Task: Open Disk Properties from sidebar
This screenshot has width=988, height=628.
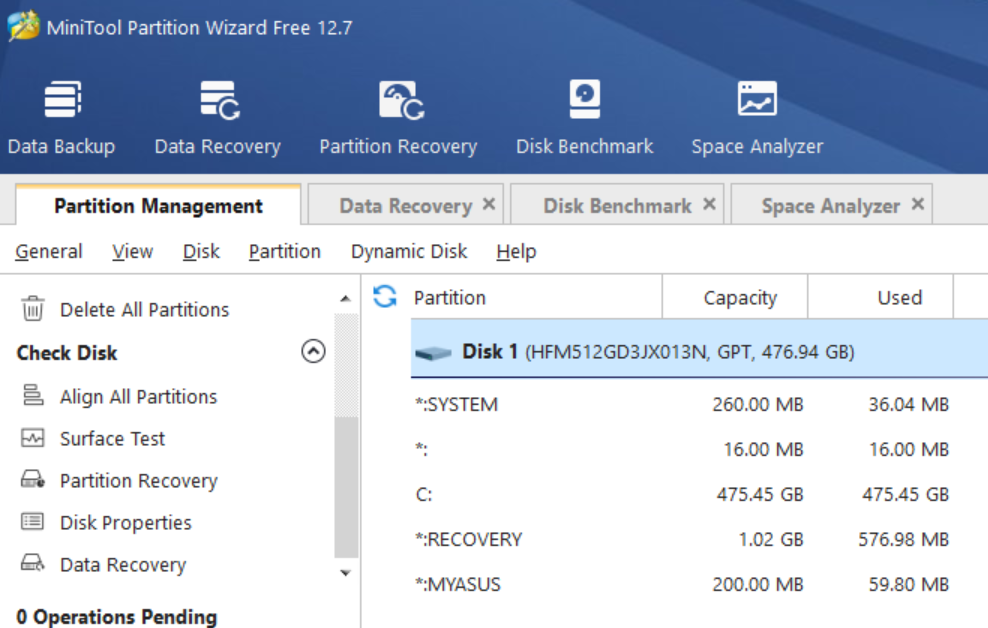Action: click(125, 522)
